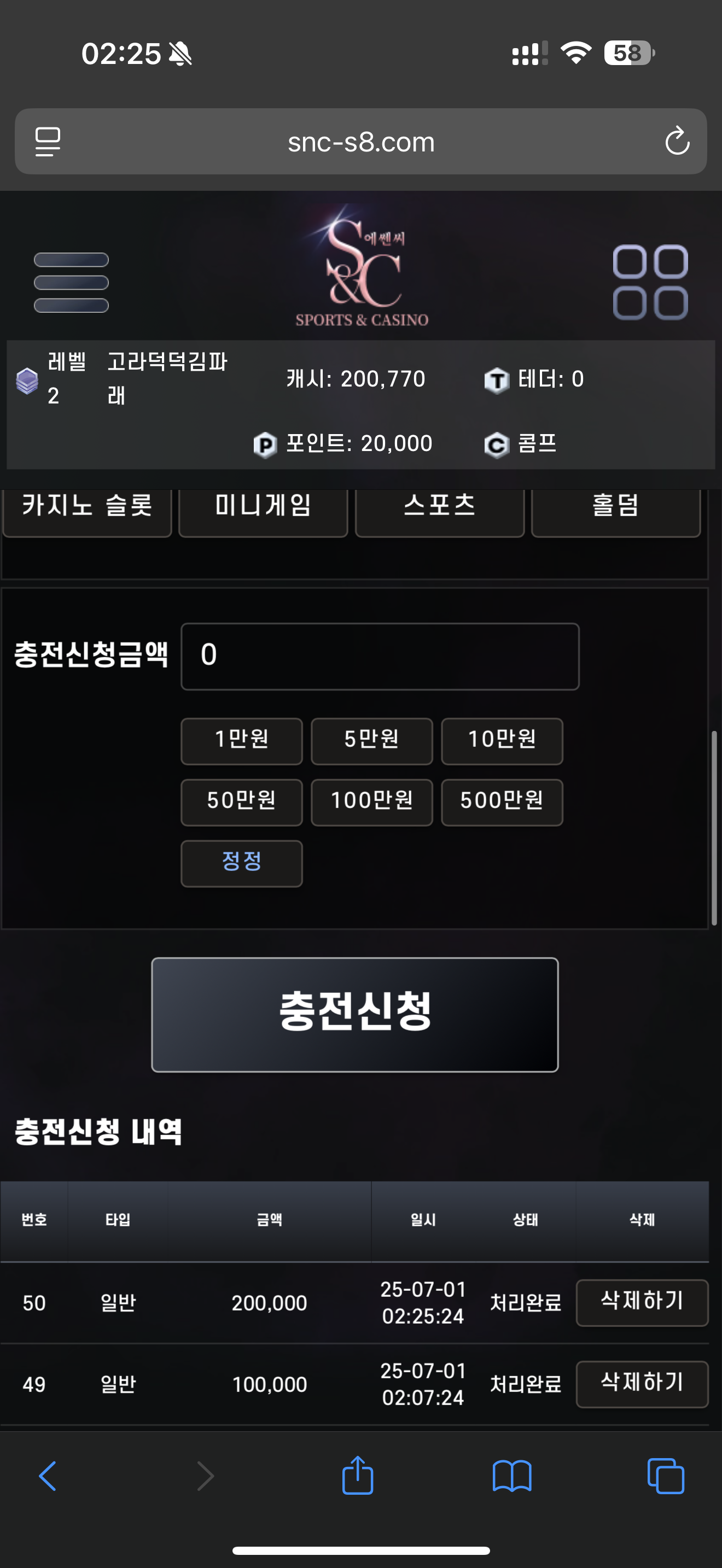The height and width of the screenshot is (1568, 722).
Task: Reload the page with the refresh icon
Action: click(x=677, y=141)
